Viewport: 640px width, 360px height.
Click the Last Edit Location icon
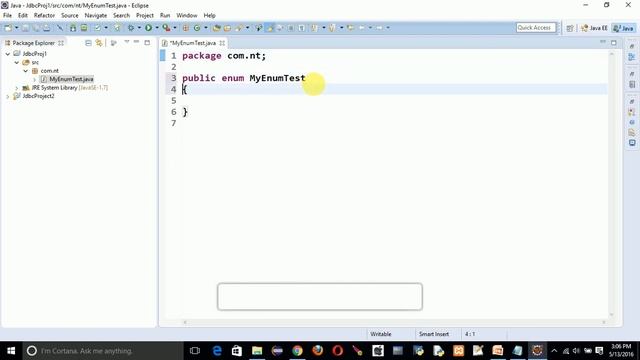(x=350, y=28)
